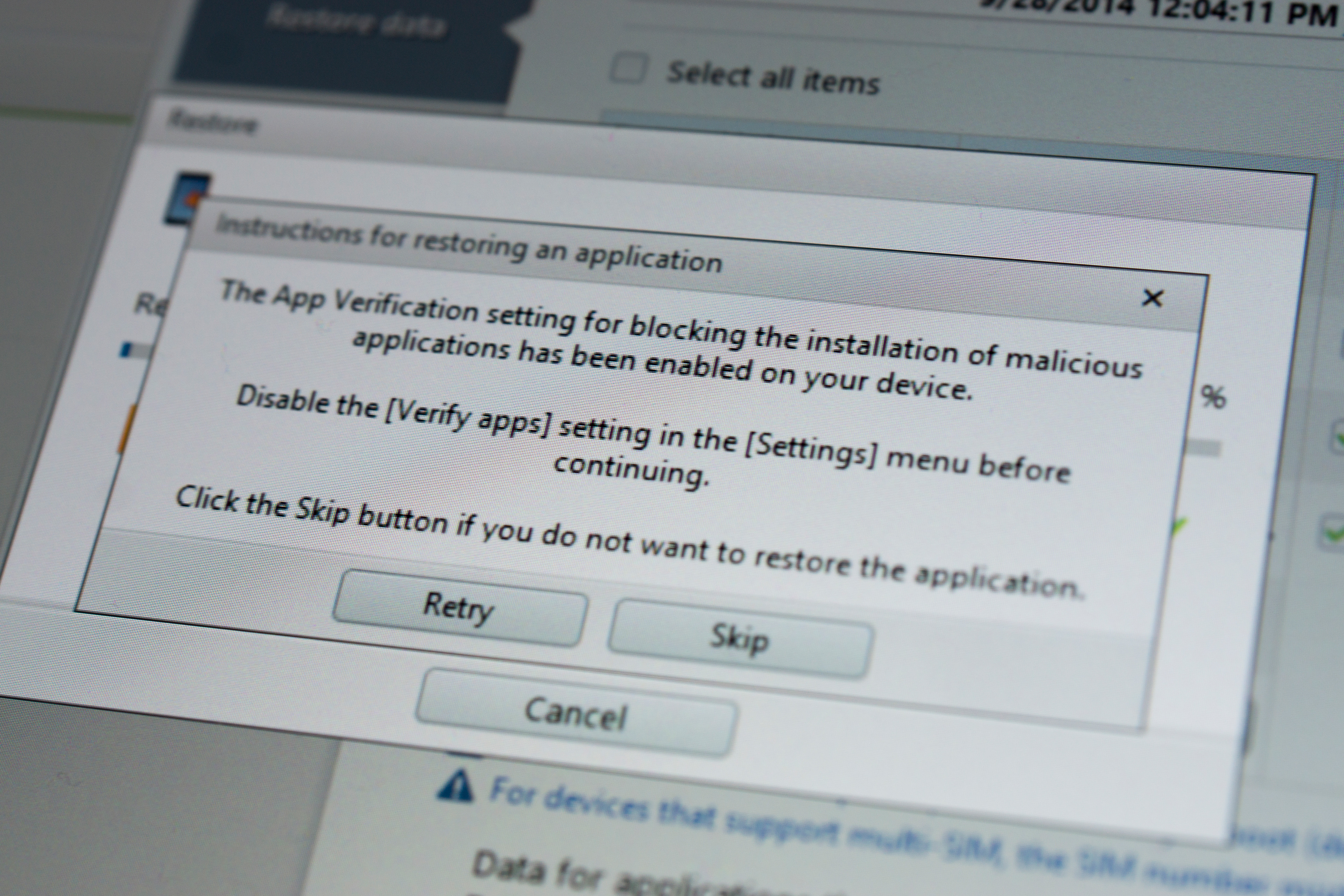Click the Restore window title bar

point(213,122)
